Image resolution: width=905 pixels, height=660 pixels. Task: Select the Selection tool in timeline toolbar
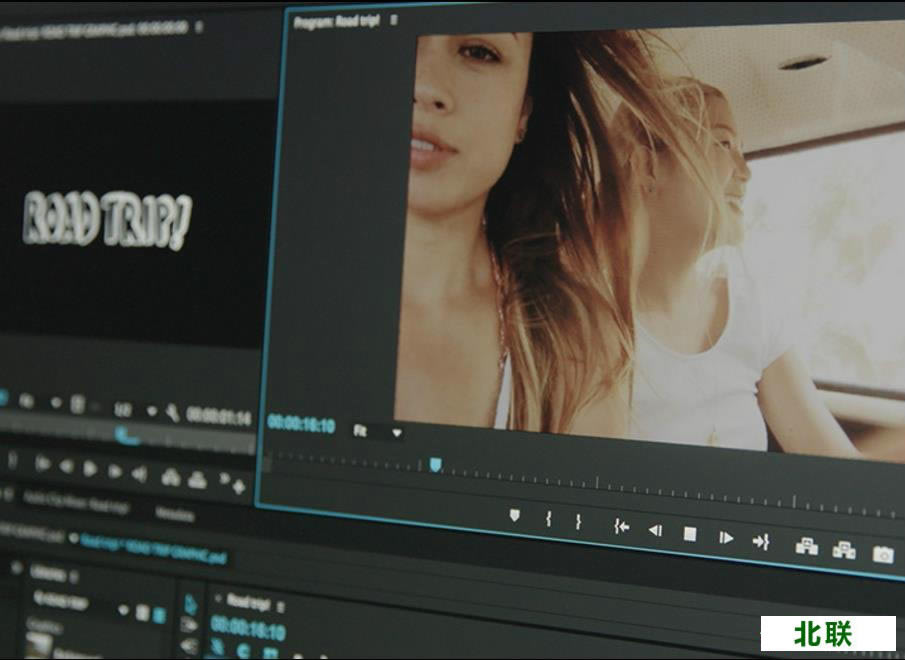[x=190, y=603]
